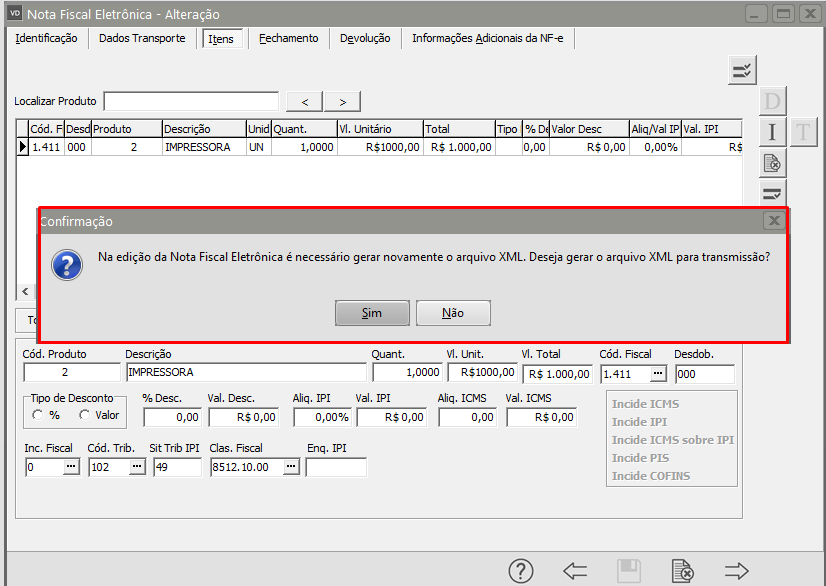The image size is (826, 586).
Task: Click the delete item document icon beside grid
Action: pos(772,162)
